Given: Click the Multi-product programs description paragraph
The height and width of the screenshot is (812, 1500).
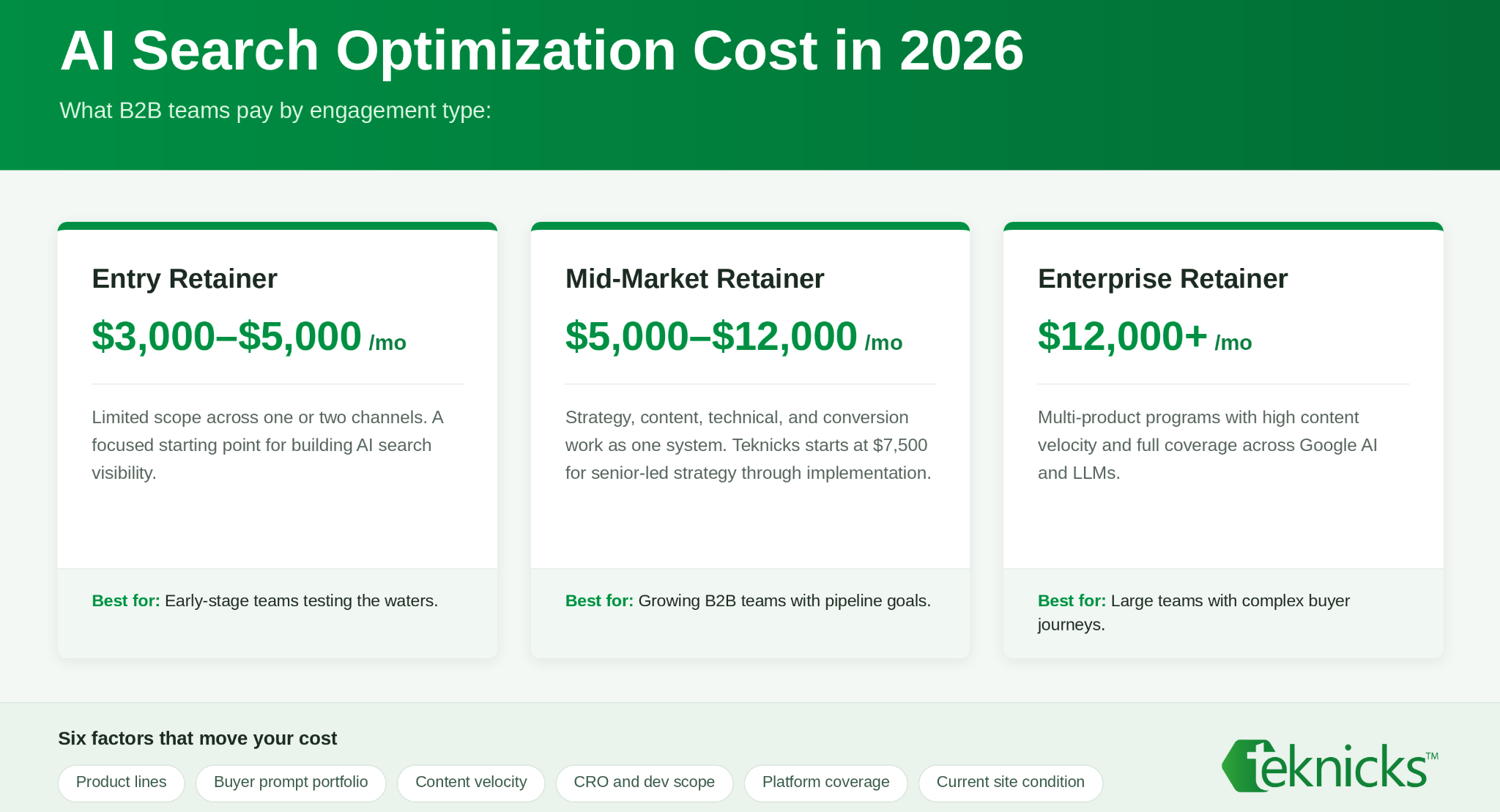Looking at the screenshot, I should click(1208, 445).
